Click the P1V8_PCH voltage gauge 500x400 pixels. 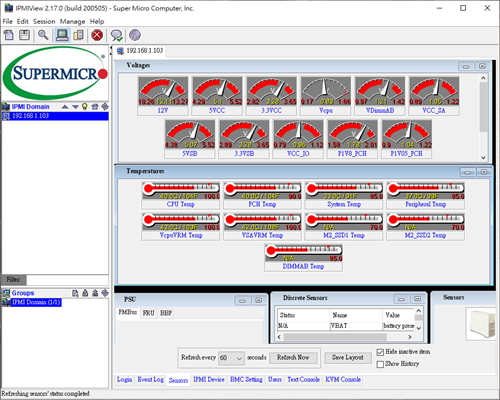pyautogui.click(x=352, y=139)
